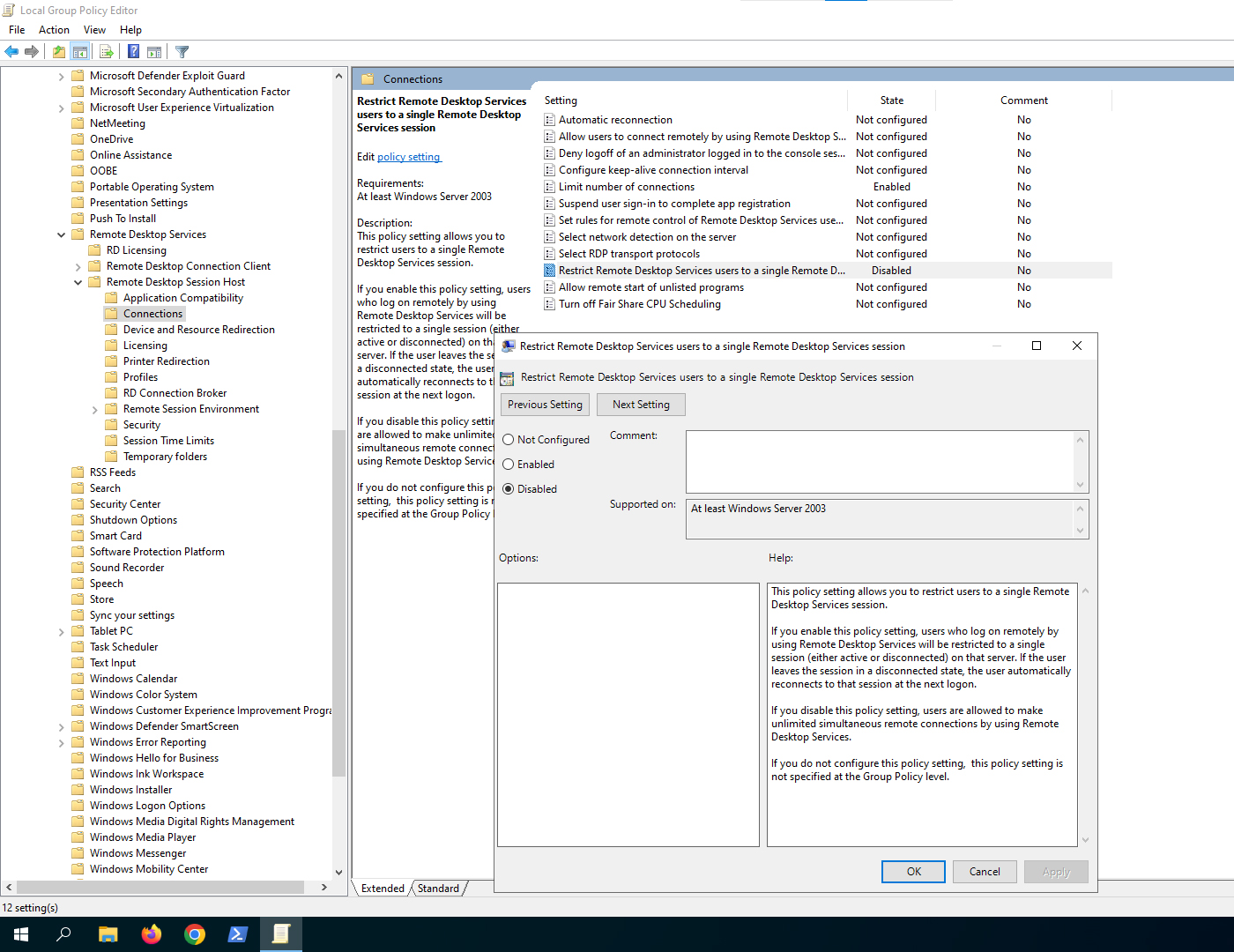1234x952 pixels.
Task: Click the Export List toolbar icon
Action: click(107, 52)
